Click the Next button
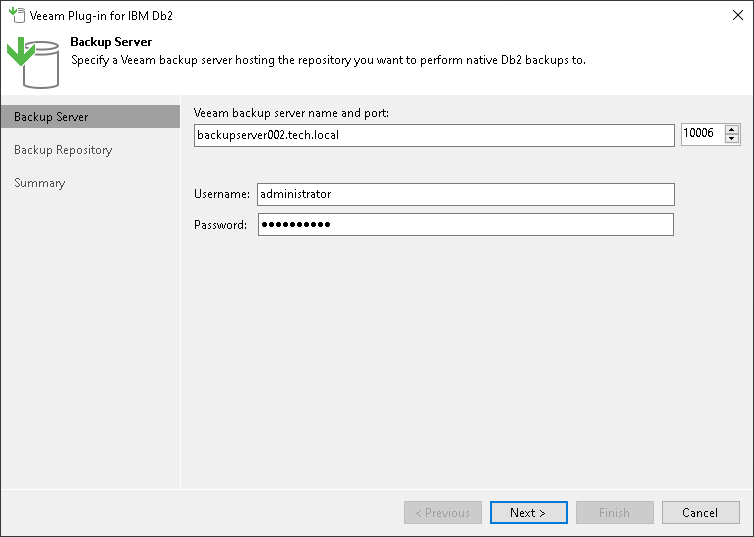 point(528,512)
